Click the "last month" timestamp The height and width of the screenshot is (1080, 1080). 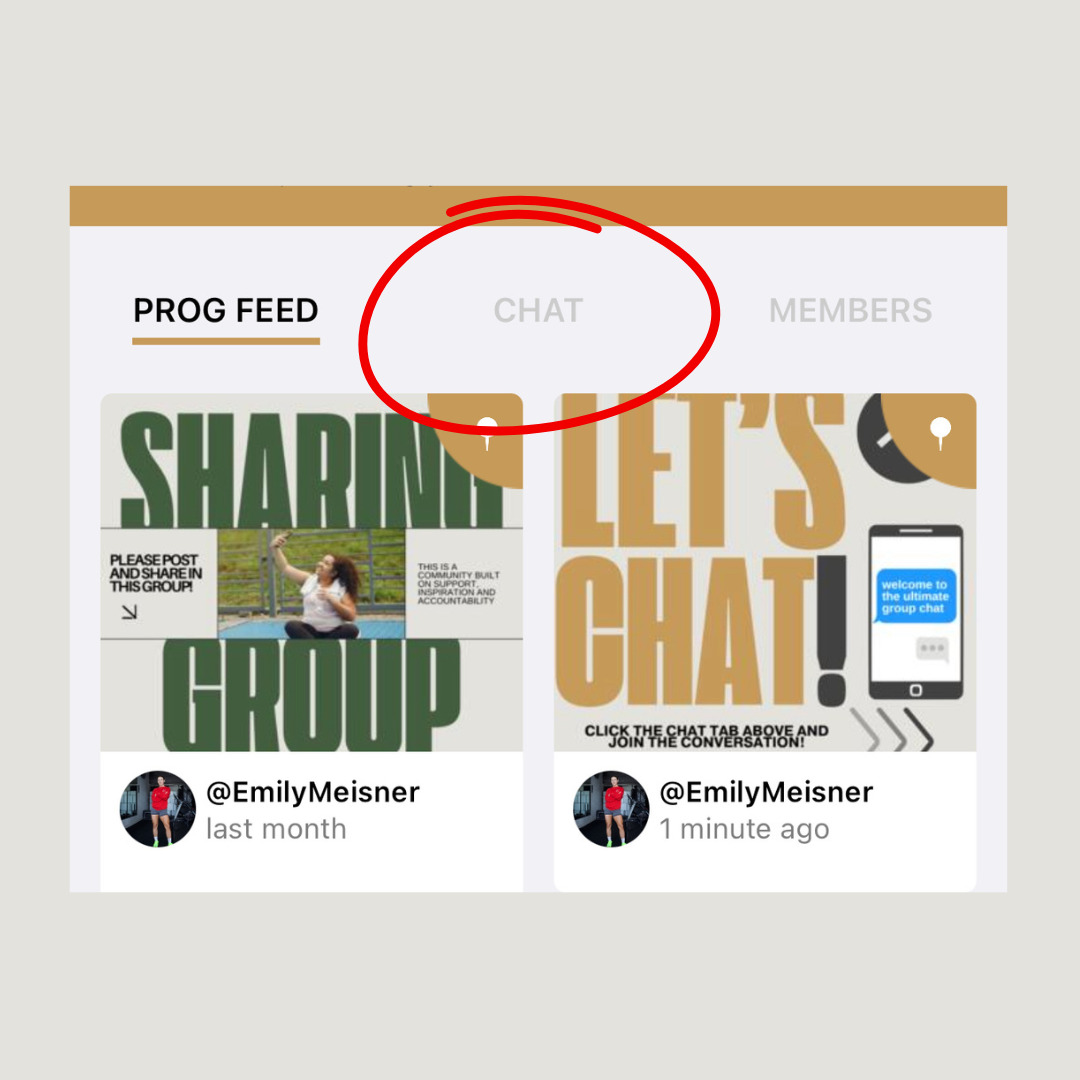[x=276, y=829]
